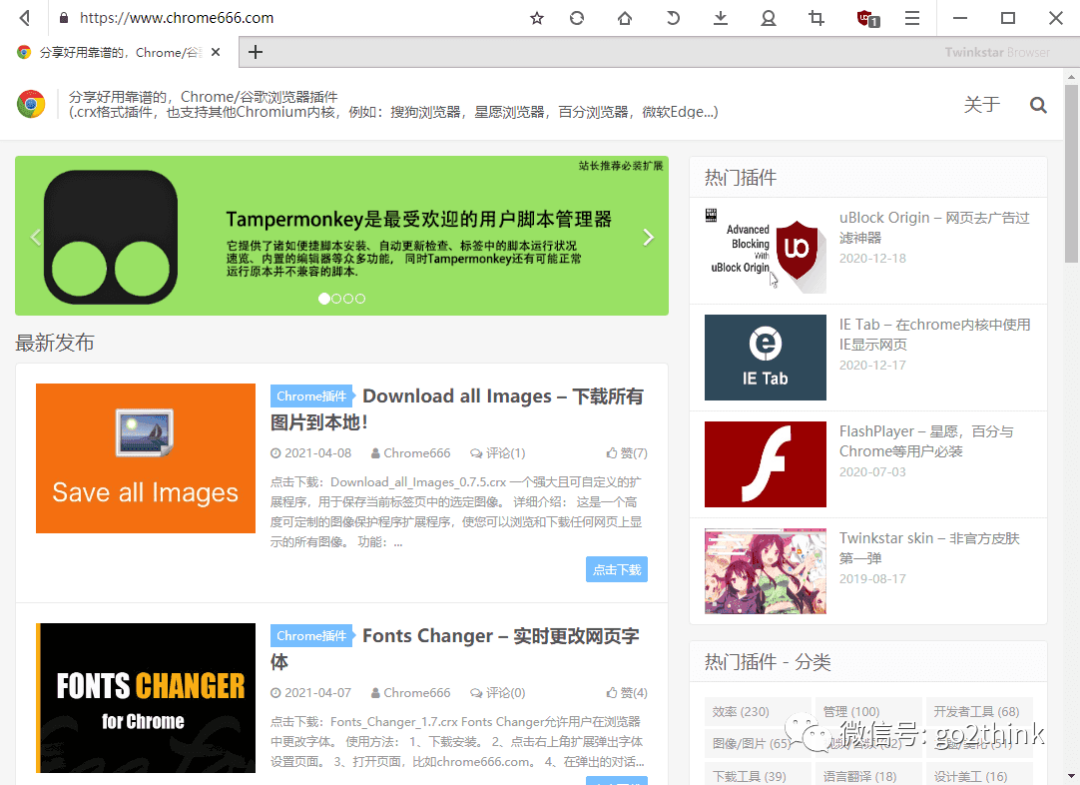Open uBlock Origin plugin thumbnail
Viewport: 1080px width, 785px height.
pyautogui.click(x=765, y=251)
